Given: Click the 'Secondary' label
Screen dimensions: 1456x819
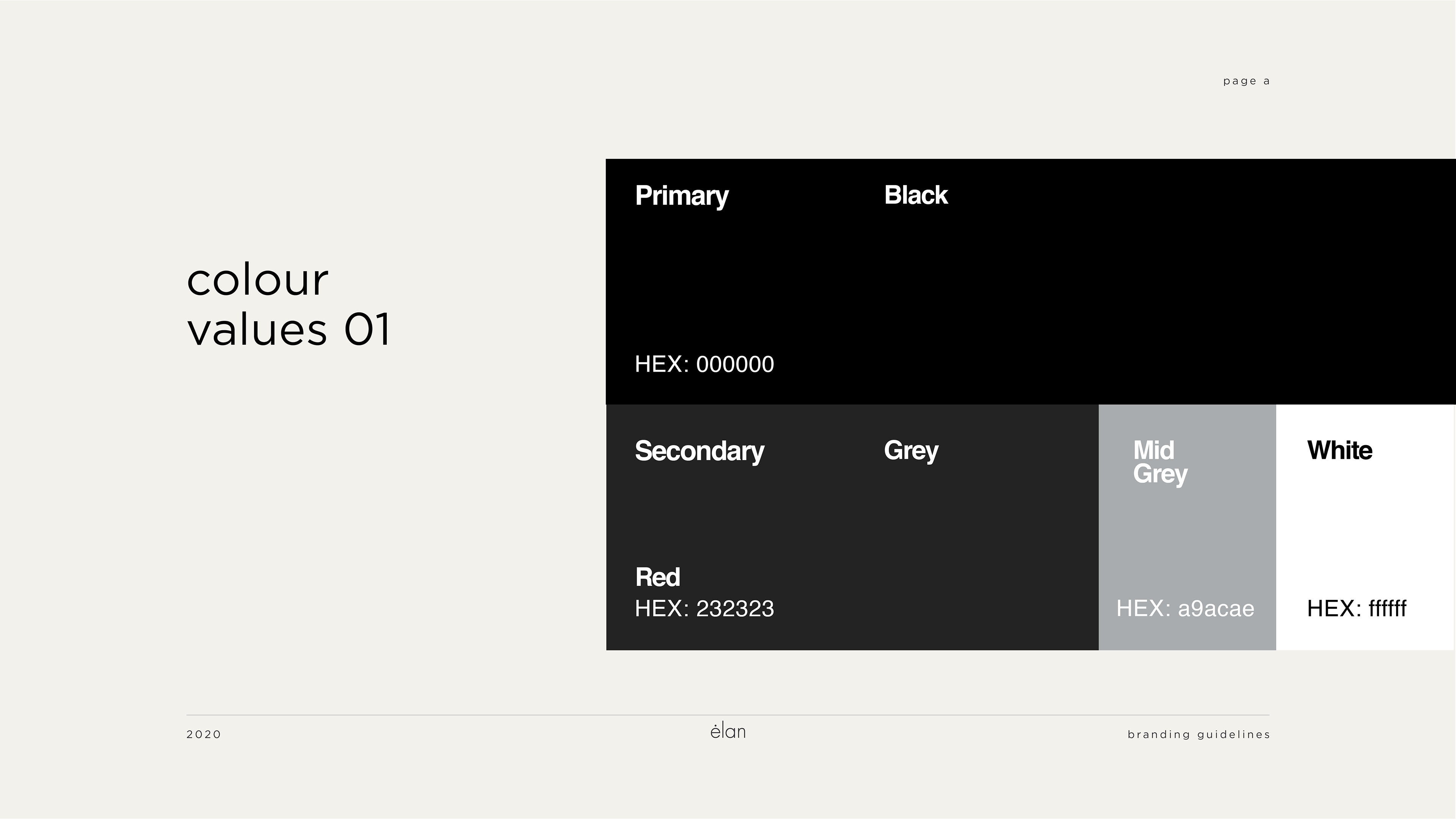Looking at the screenshot, I should coord(699,451).
